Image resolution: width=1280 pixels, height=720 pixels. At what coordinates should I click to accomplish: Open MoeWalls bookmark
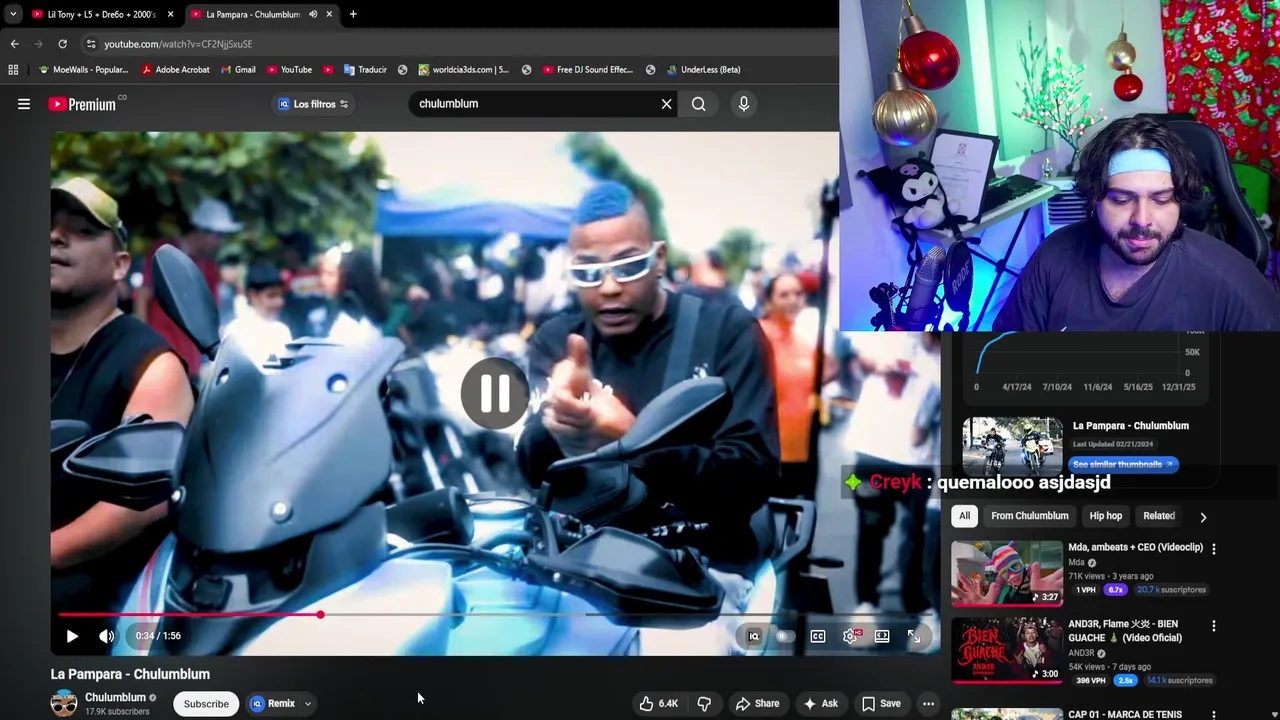(83, 70)
